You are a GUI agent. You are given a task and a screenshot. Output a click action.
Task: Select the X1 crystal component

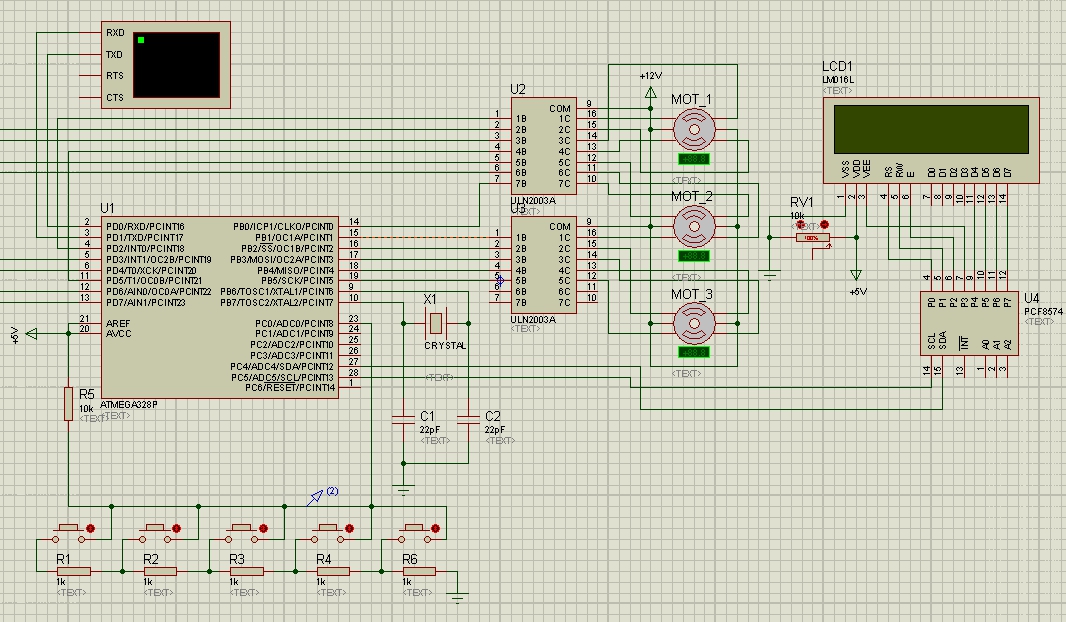coord(435,323)
